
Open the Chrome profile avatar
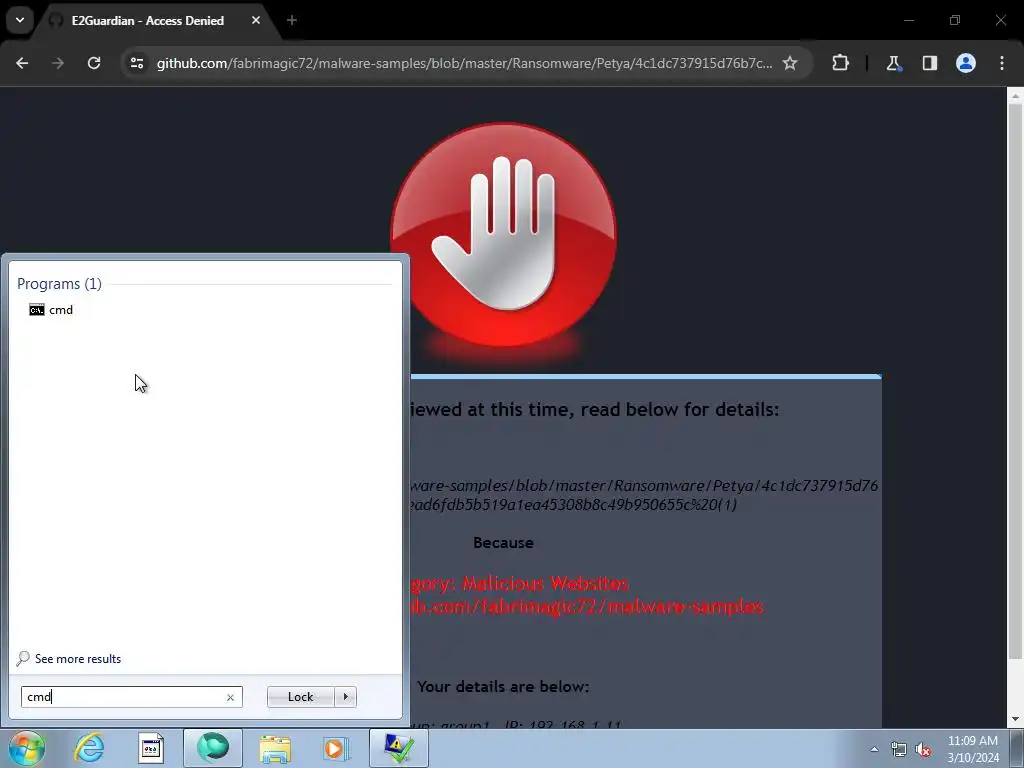(x=966, y=63)
